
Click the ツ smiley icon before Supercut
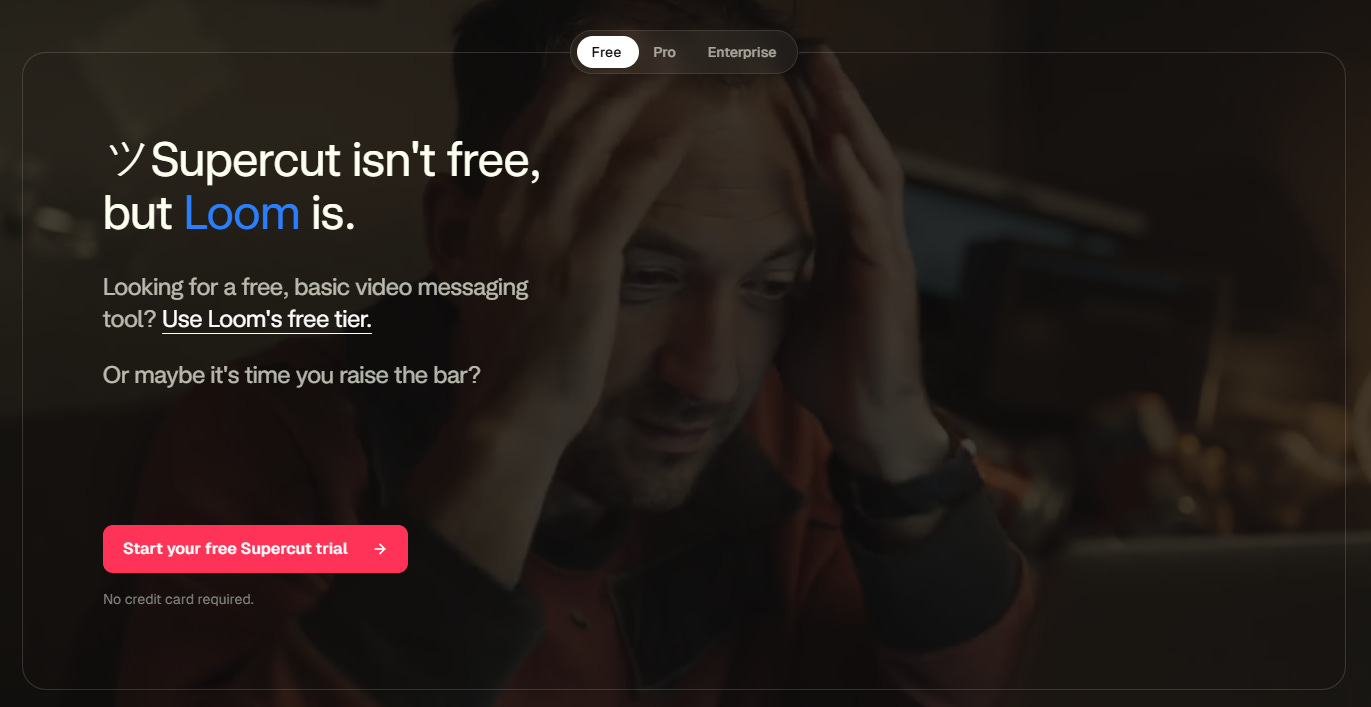click(x=125, y=160)
